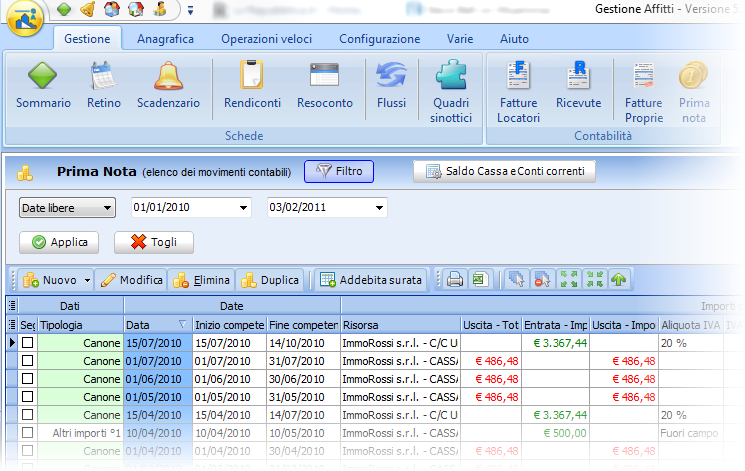Image resolution: width=745 pixels, height=471 pixels.
Task: Open the Date libere period dropdown
Action: (67, 208)
